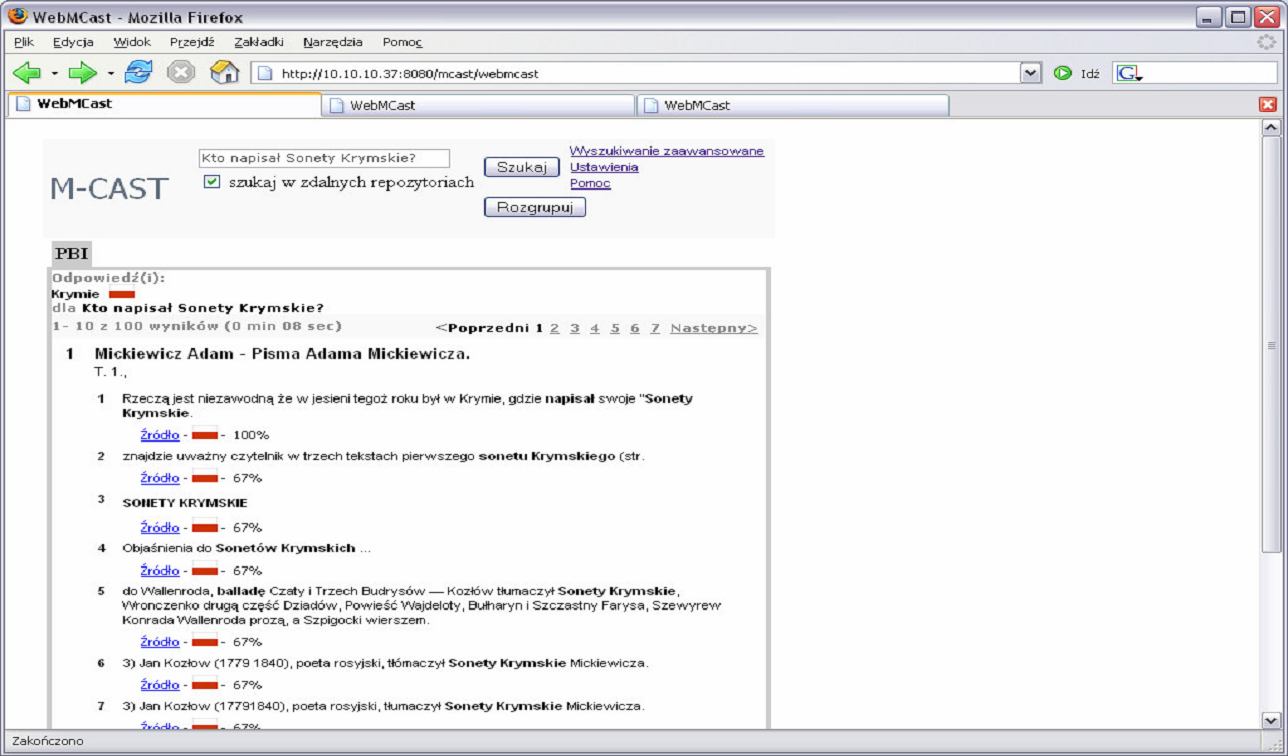Open the Przejdź menu
The image size is (1288, 756).
pos(192,42)
